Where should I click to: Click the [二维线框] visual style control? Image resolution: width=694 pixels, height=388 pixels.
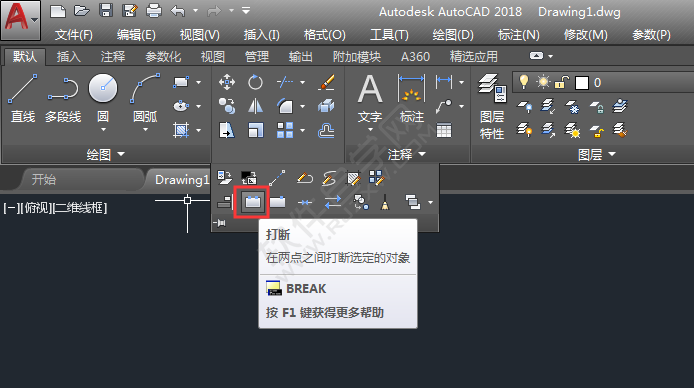80,208
